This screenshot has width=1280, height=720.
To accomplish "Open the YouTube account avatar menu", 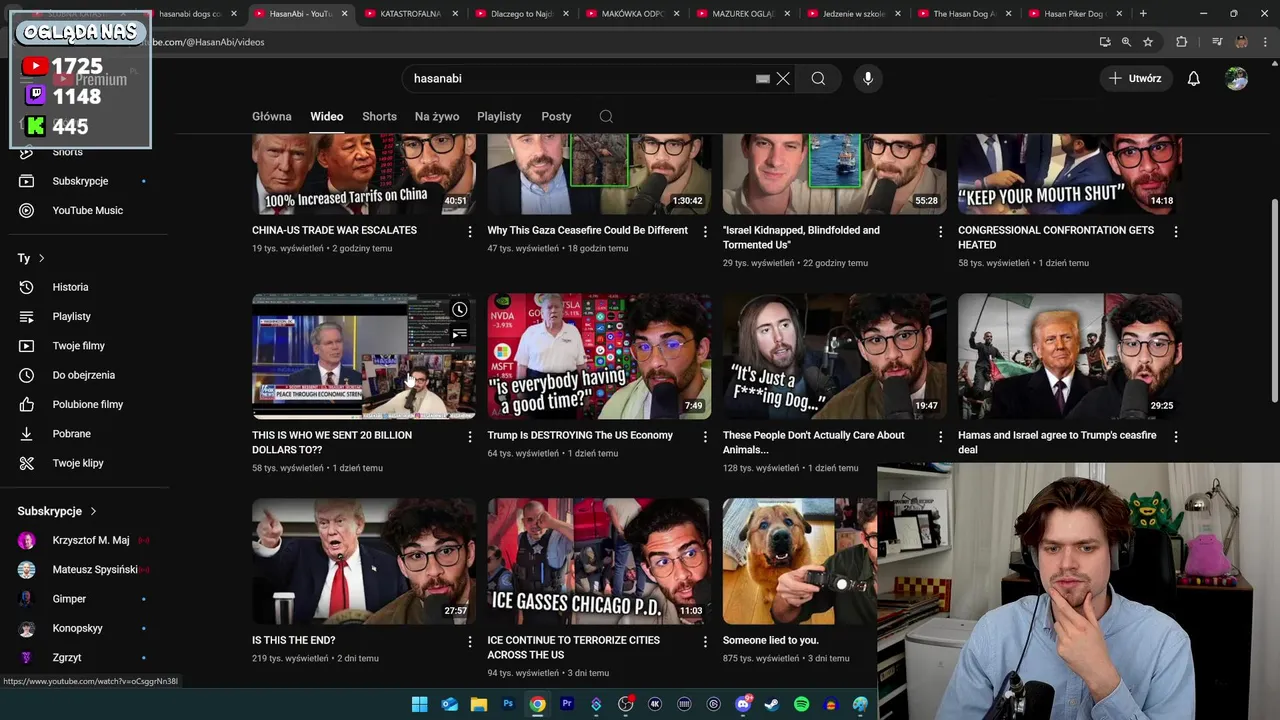I will [1236, 78].
